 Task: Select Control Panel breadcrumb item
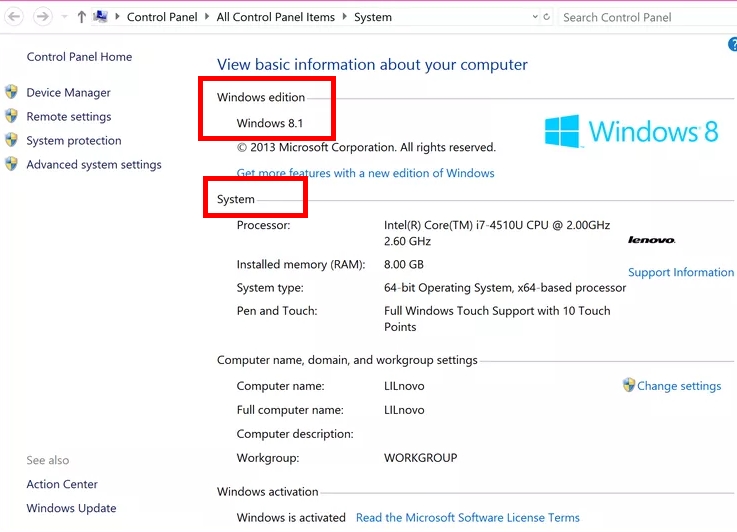coord(161,17)
